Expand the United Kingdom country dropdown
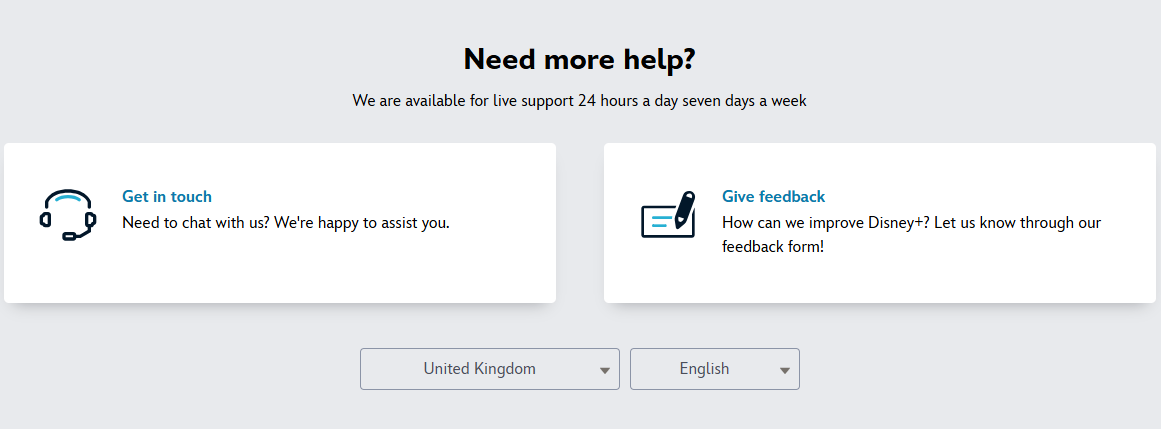The image size is (1161, 429). [489, 369]
